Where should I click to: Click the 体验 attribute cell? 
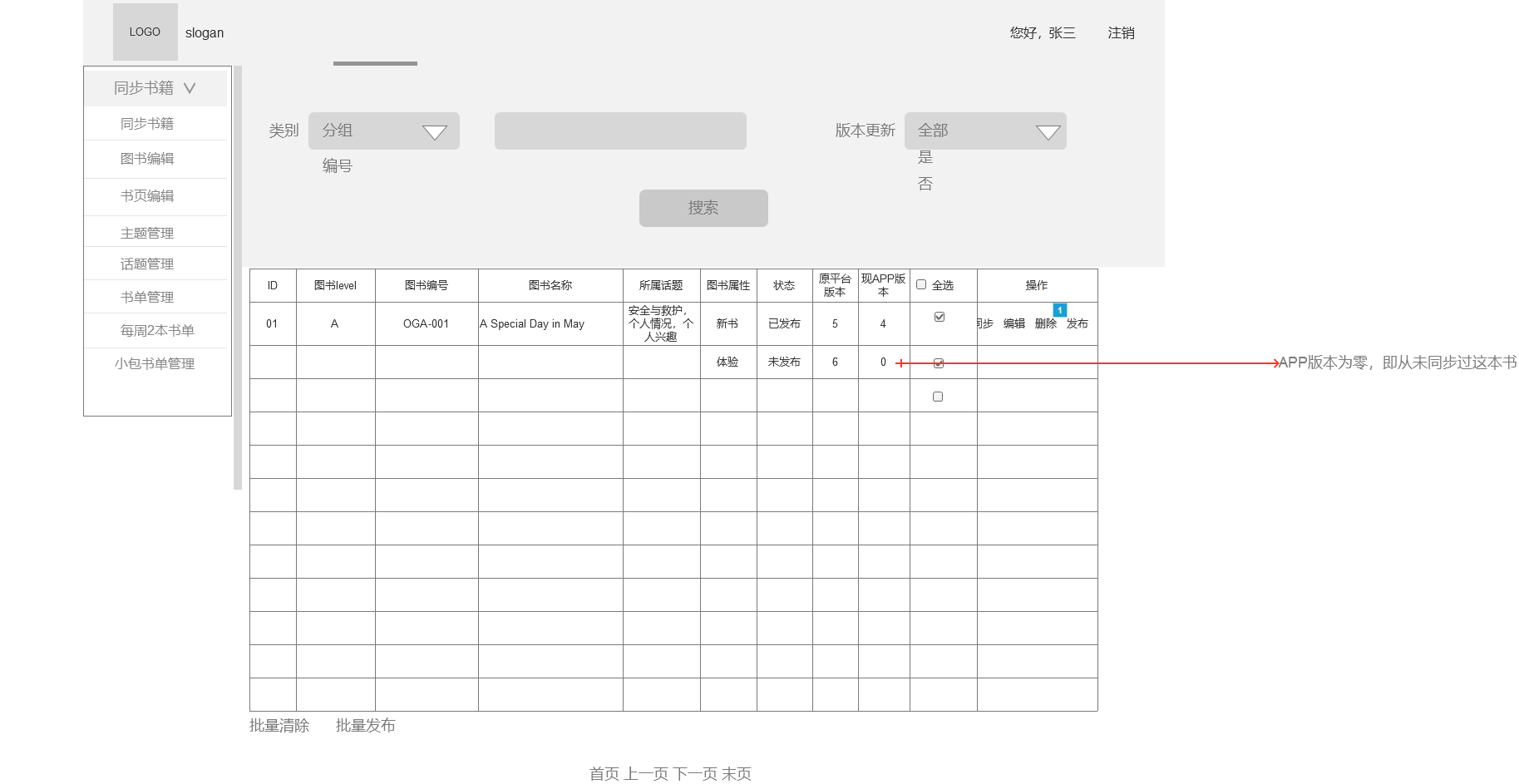pos(728,362)
